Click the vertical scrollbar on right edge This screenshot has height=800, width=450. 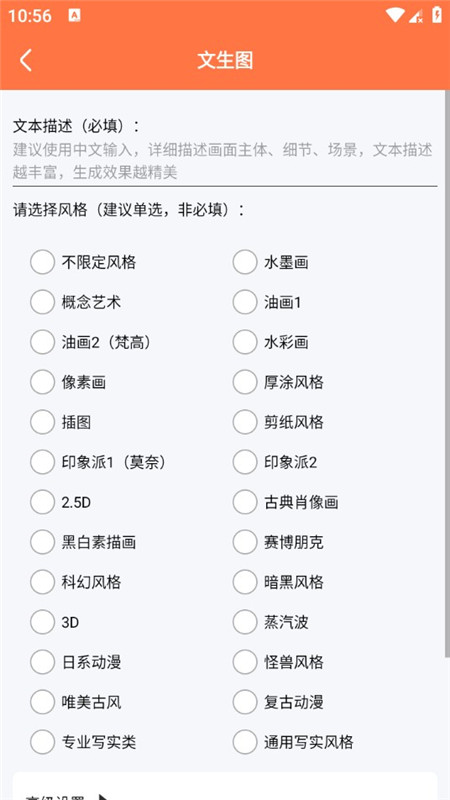447,372
